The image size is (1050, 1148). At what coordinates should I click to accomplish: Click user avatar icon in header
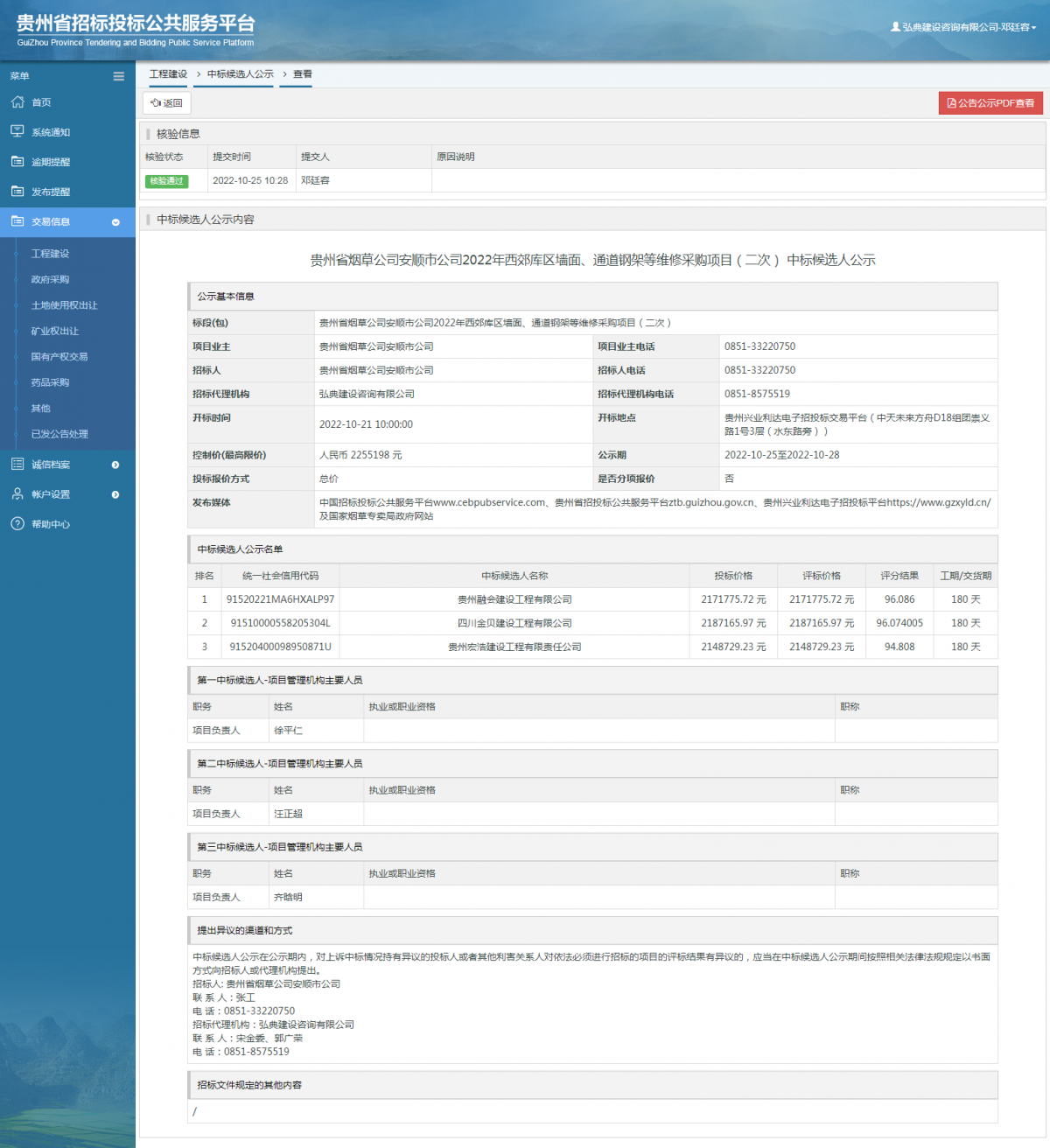click(895, 27)
